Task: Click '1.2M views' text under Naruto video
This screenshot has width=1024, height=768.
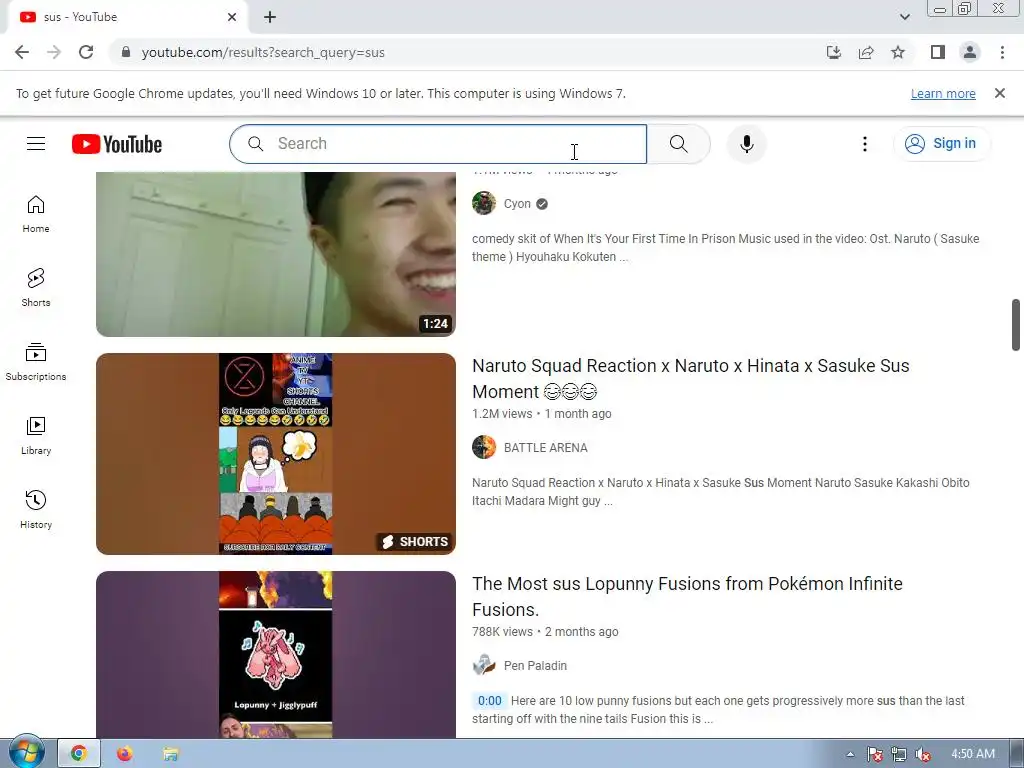Action: pyautogui.click(x=502, y=413)
